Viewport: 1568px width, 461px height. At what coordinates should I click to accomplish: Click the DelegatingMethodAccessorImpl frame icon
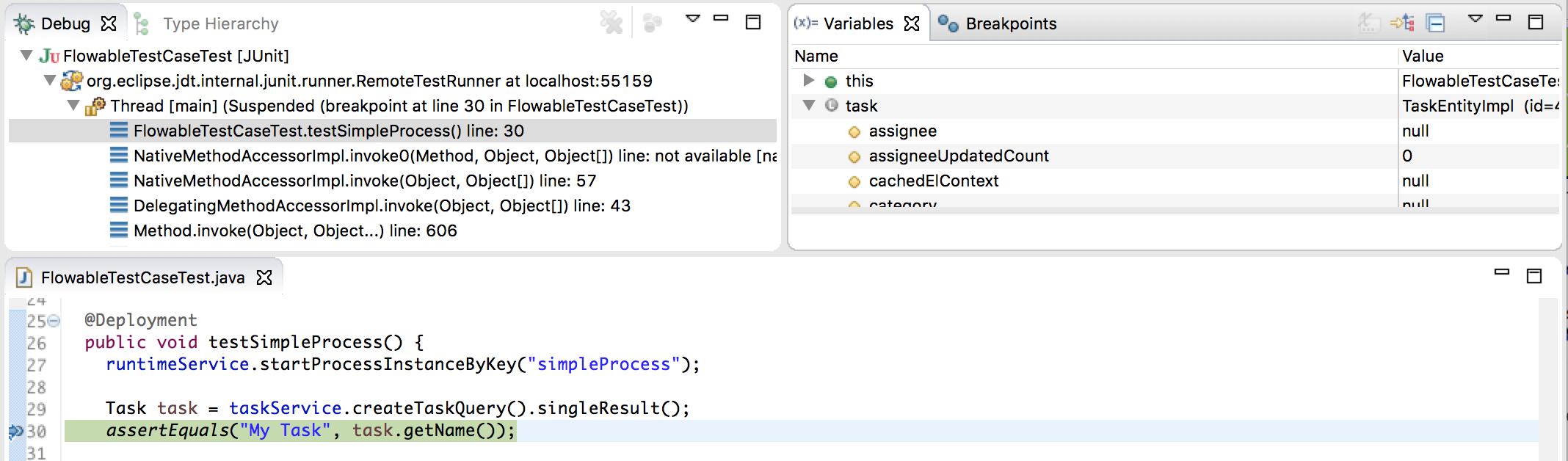pos(119,206)
